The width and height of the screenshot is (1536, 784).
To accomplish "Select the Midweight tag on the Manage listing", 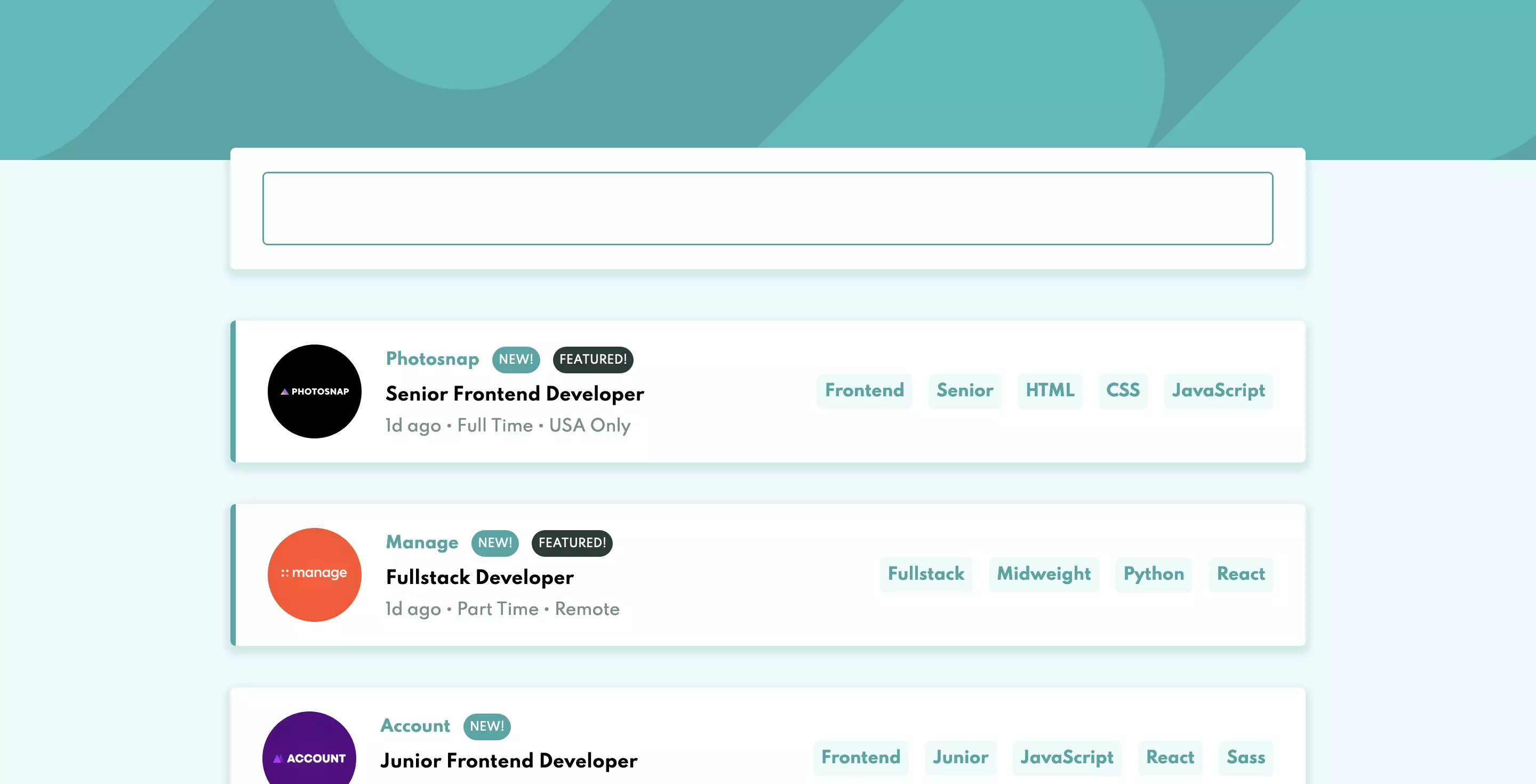I will click(x=1044, y=574).
